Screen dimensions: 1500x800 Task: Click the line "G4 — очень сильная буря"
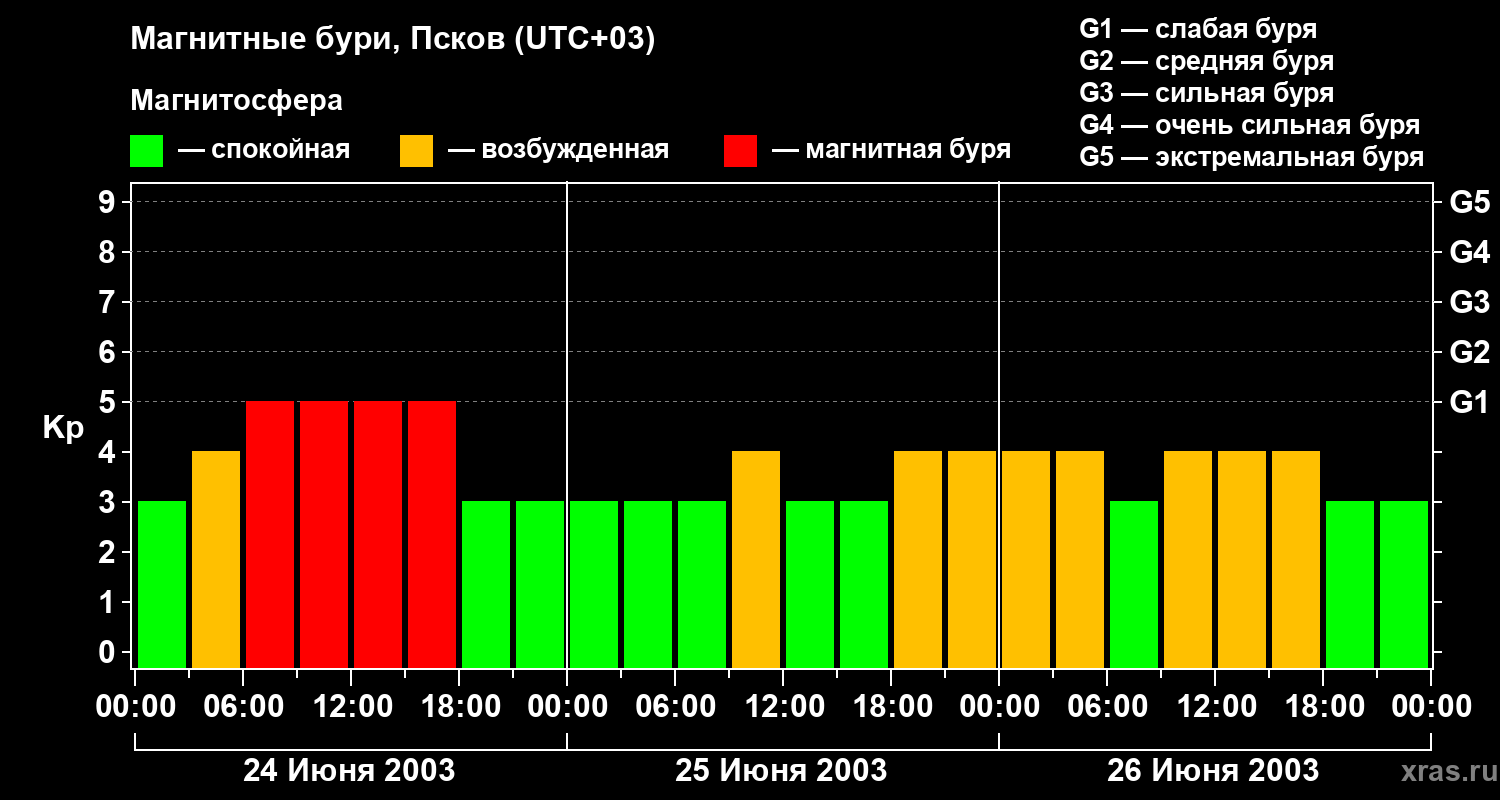pos(1249,125)
